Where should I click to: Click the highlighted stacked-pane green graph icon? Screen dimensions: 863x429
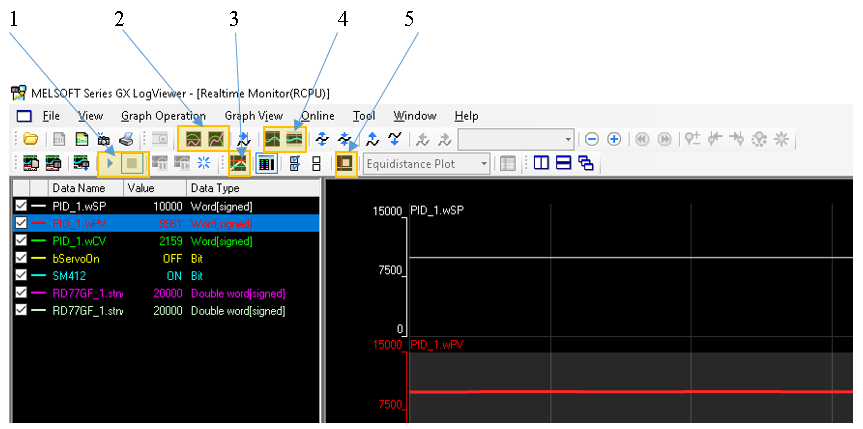tap(295, 139)
